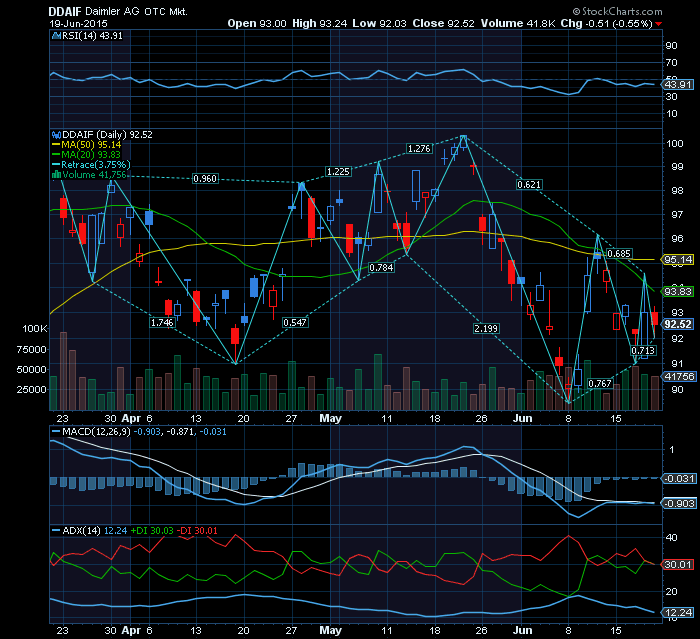
Task: Click the DDAIF ticker title
Action: point(65,12)
